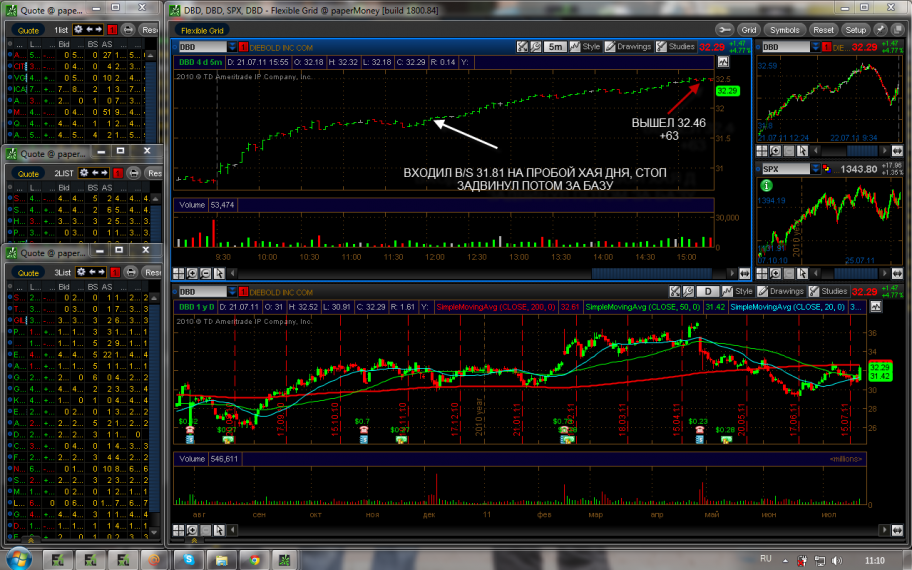Viewport: 912px width, 570px height.
Task: Open gear settings in the 1list quote window
Action: pyautogui.click(x=78, y=29)
